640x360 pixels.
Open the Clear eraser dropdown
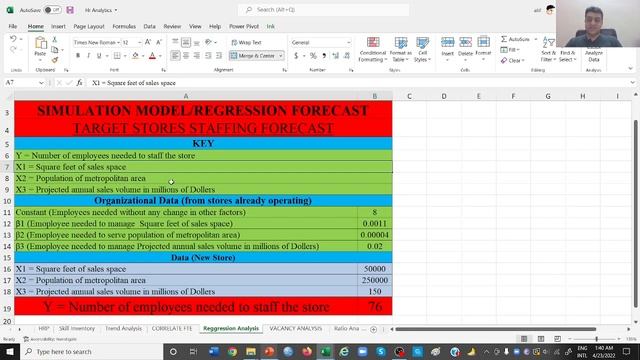[x=512, y=60]
